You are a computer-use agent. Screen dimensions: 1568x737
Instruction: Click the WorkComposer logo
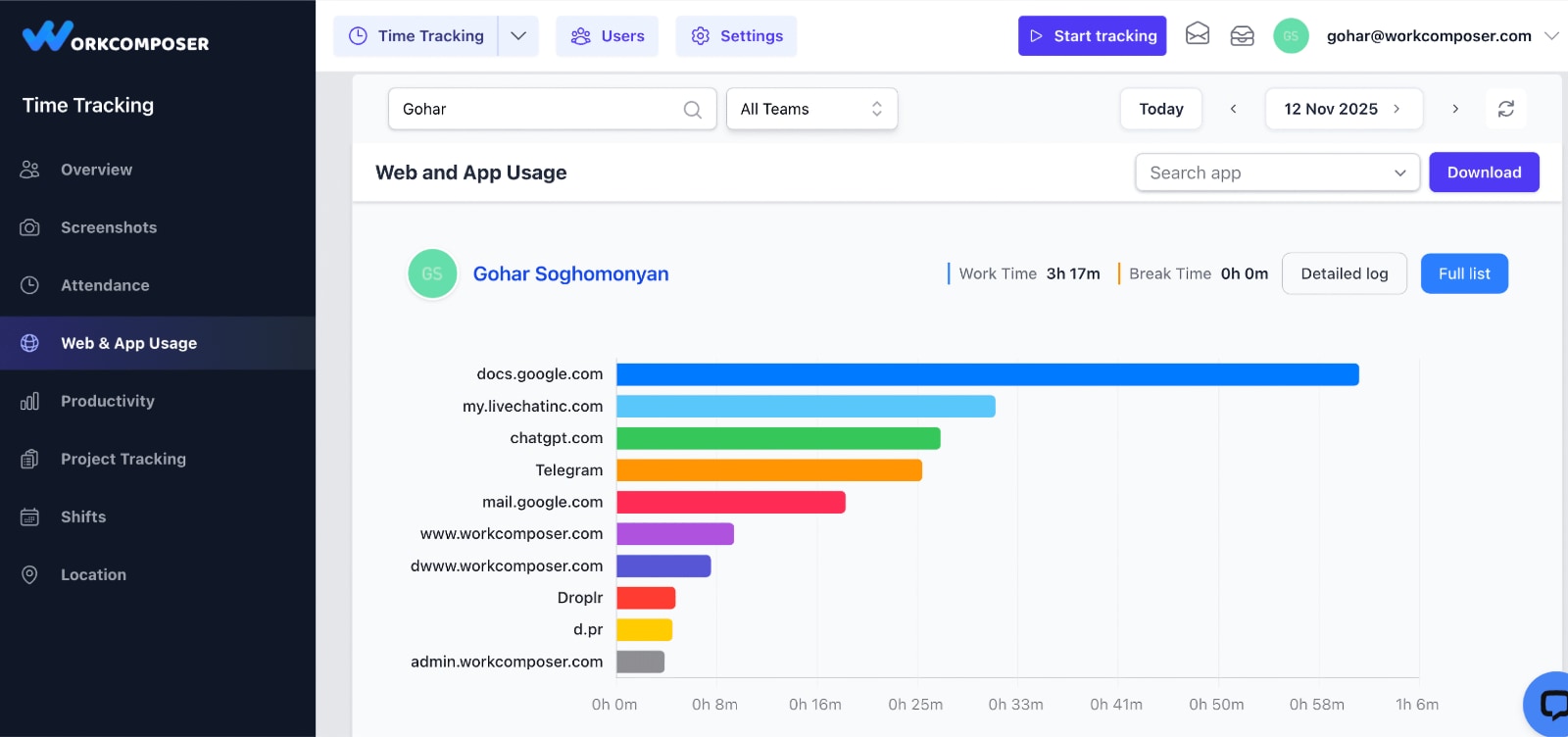click(116, 36)
